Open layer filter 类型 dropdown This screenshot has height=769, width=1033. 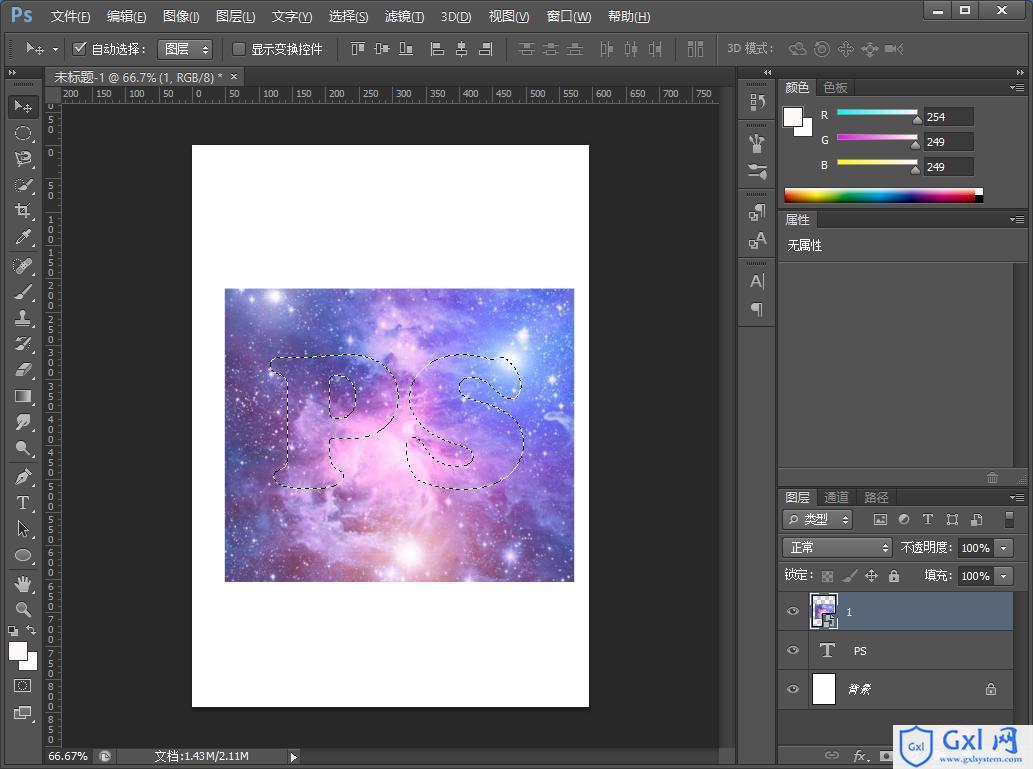click(x=818, y=519)
